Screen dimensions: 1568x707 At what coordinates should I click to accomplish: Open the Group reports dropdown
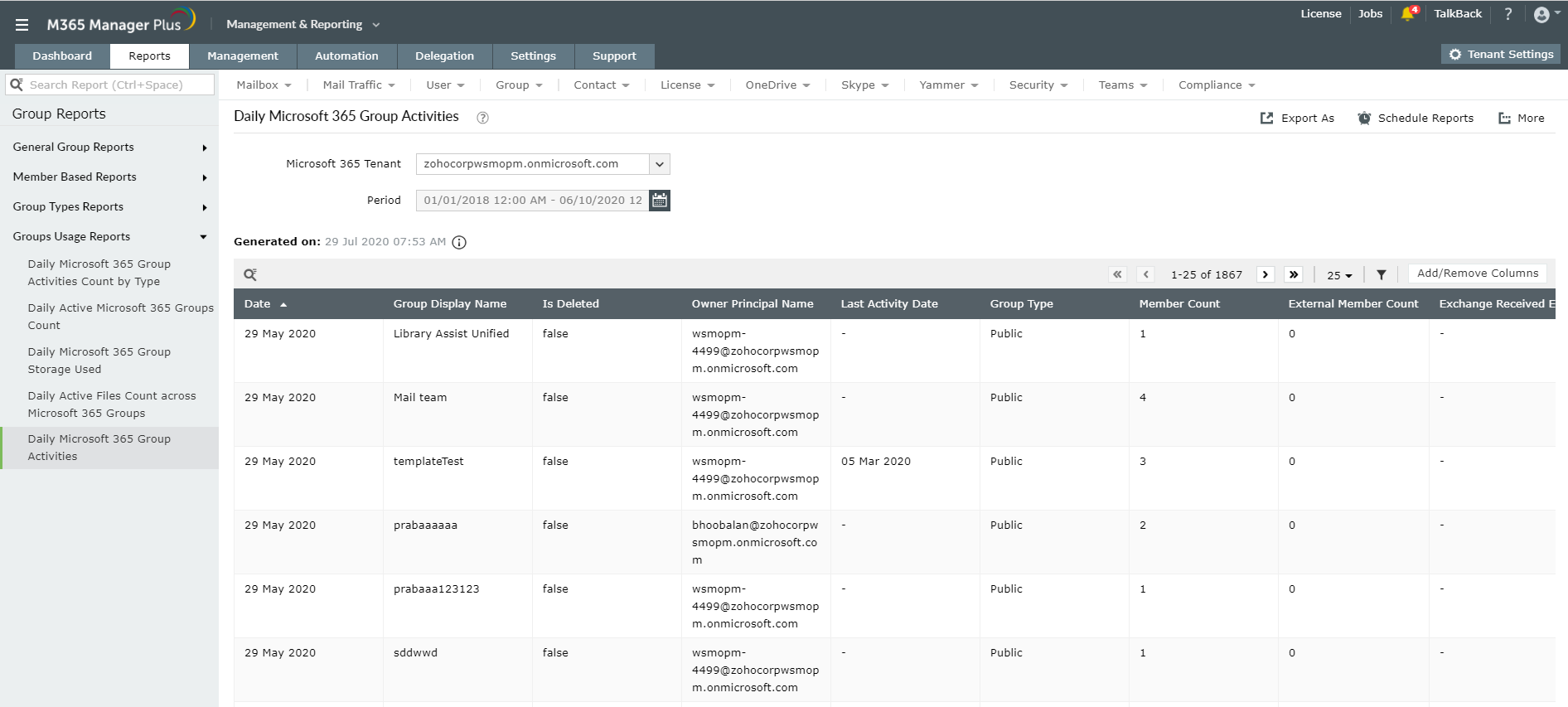[519, 85]
